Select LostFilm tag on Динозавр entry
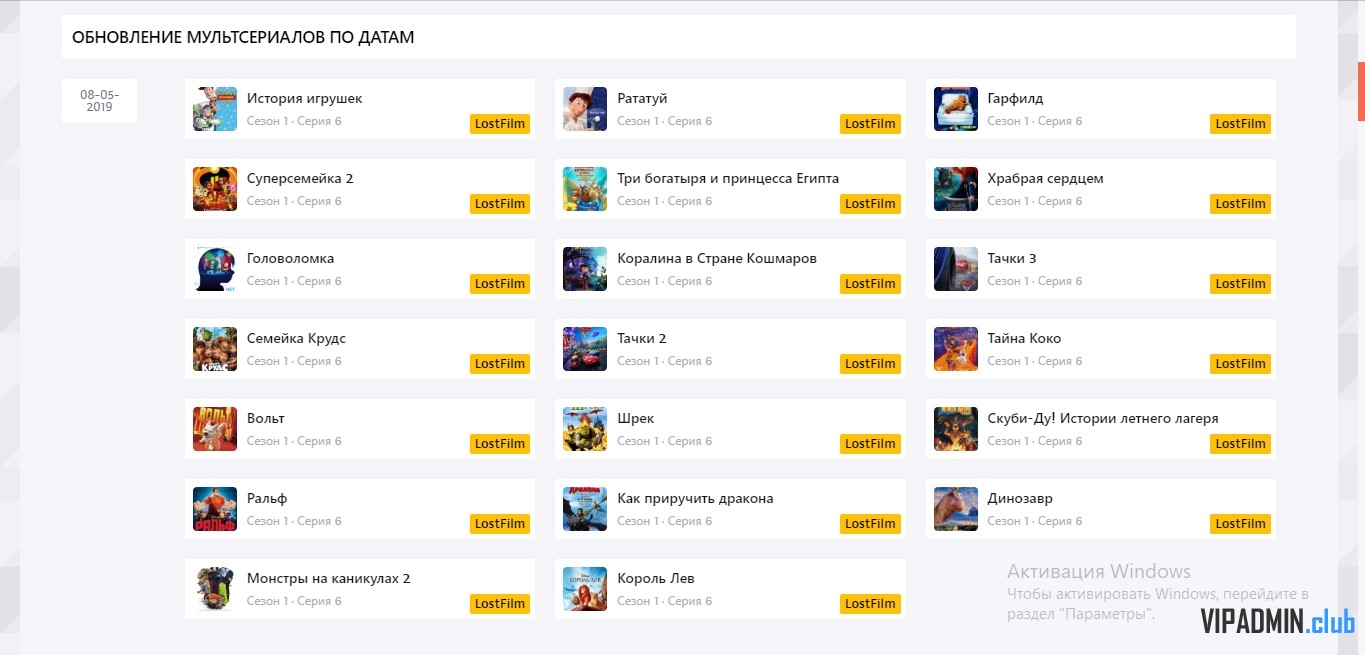The width and height of the screenshot is (1365, 655). [x=1240, y=524]
